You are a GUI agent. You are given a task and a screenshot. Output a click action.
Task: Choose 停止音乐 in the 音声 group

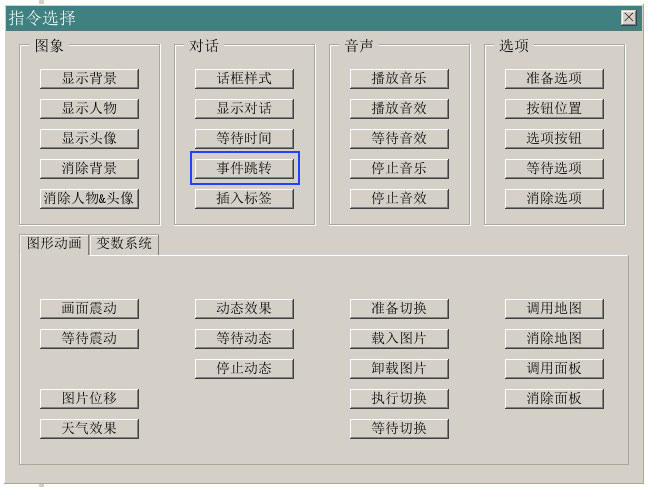point(399,169)
